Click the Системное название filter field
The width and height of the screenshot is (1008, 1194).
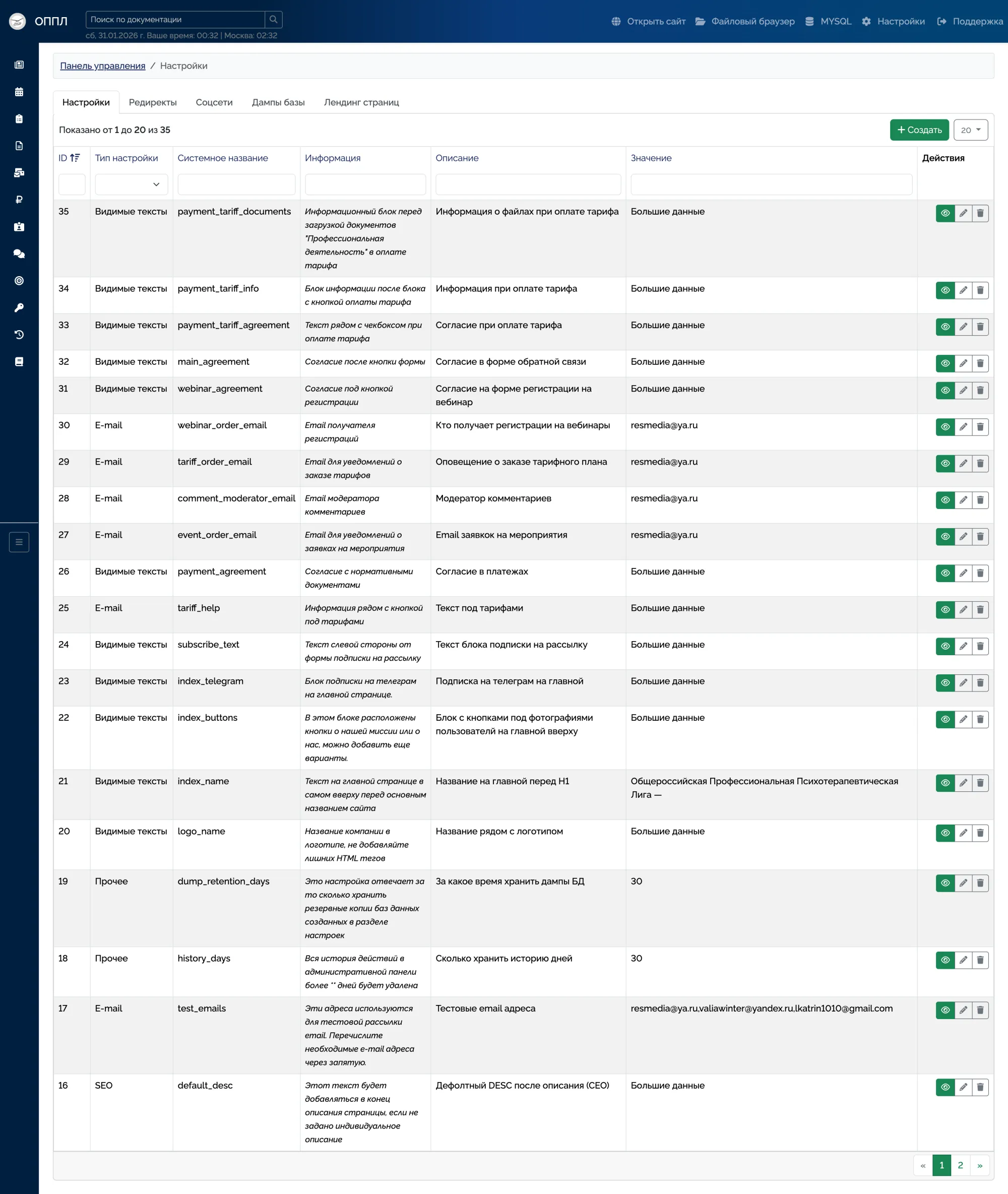pyautogui.click(x=236, y=184)
